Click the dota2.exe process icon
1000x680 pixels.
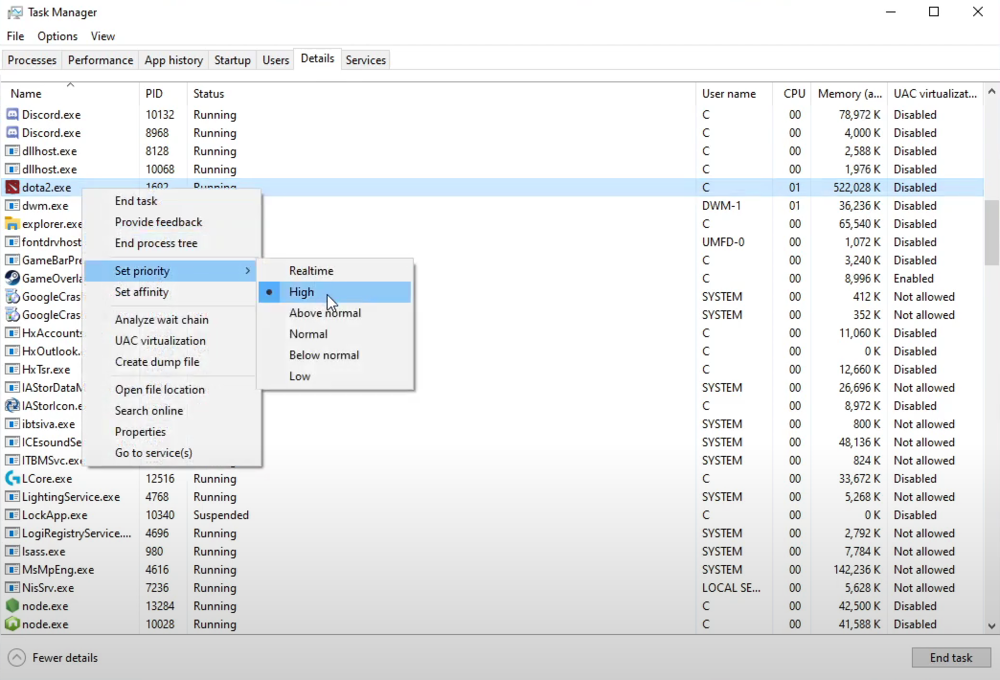(x=13, y=188)
